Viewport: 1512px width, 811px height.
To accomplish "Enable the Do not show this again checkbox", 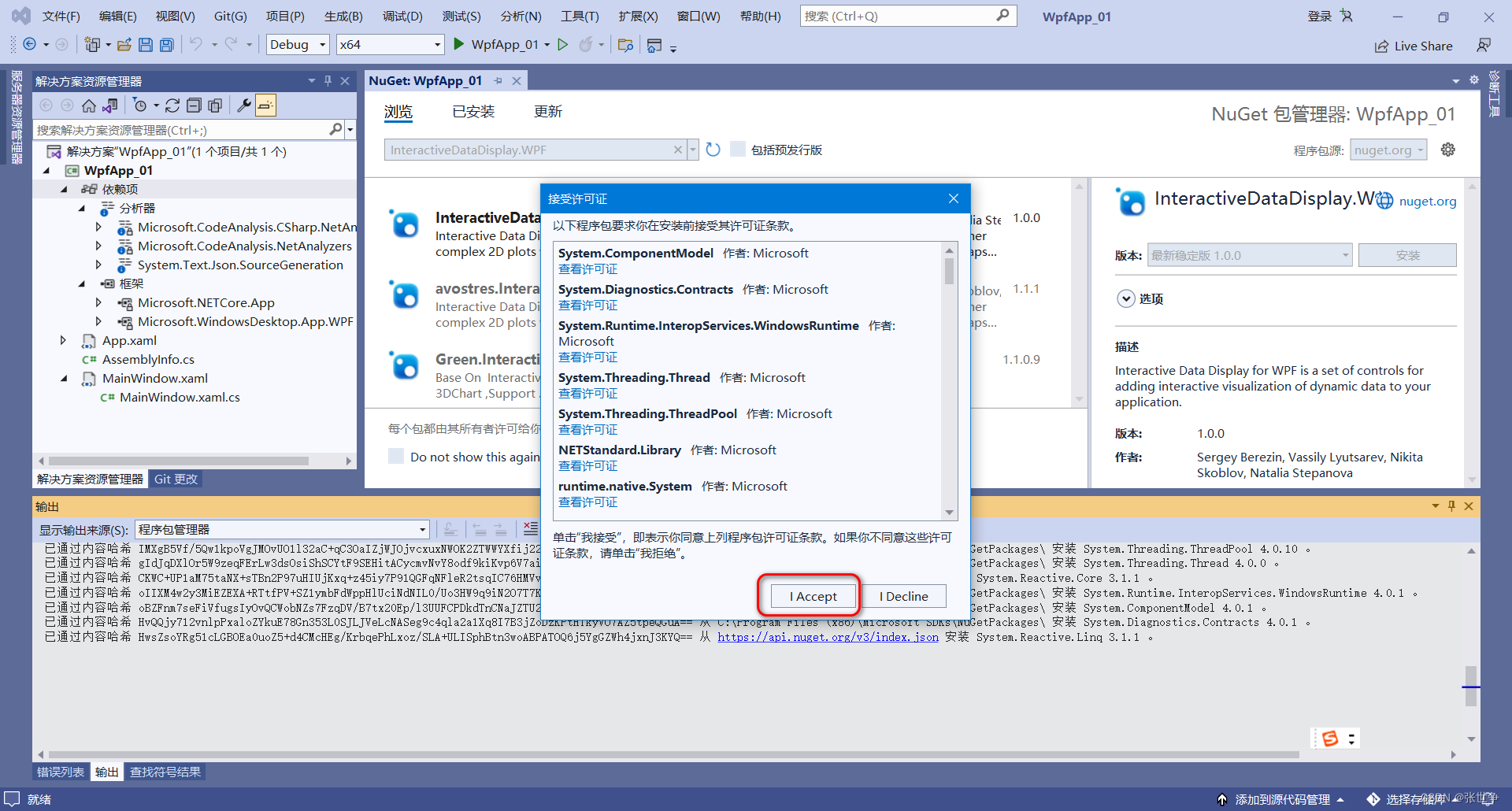I will 396,456.
